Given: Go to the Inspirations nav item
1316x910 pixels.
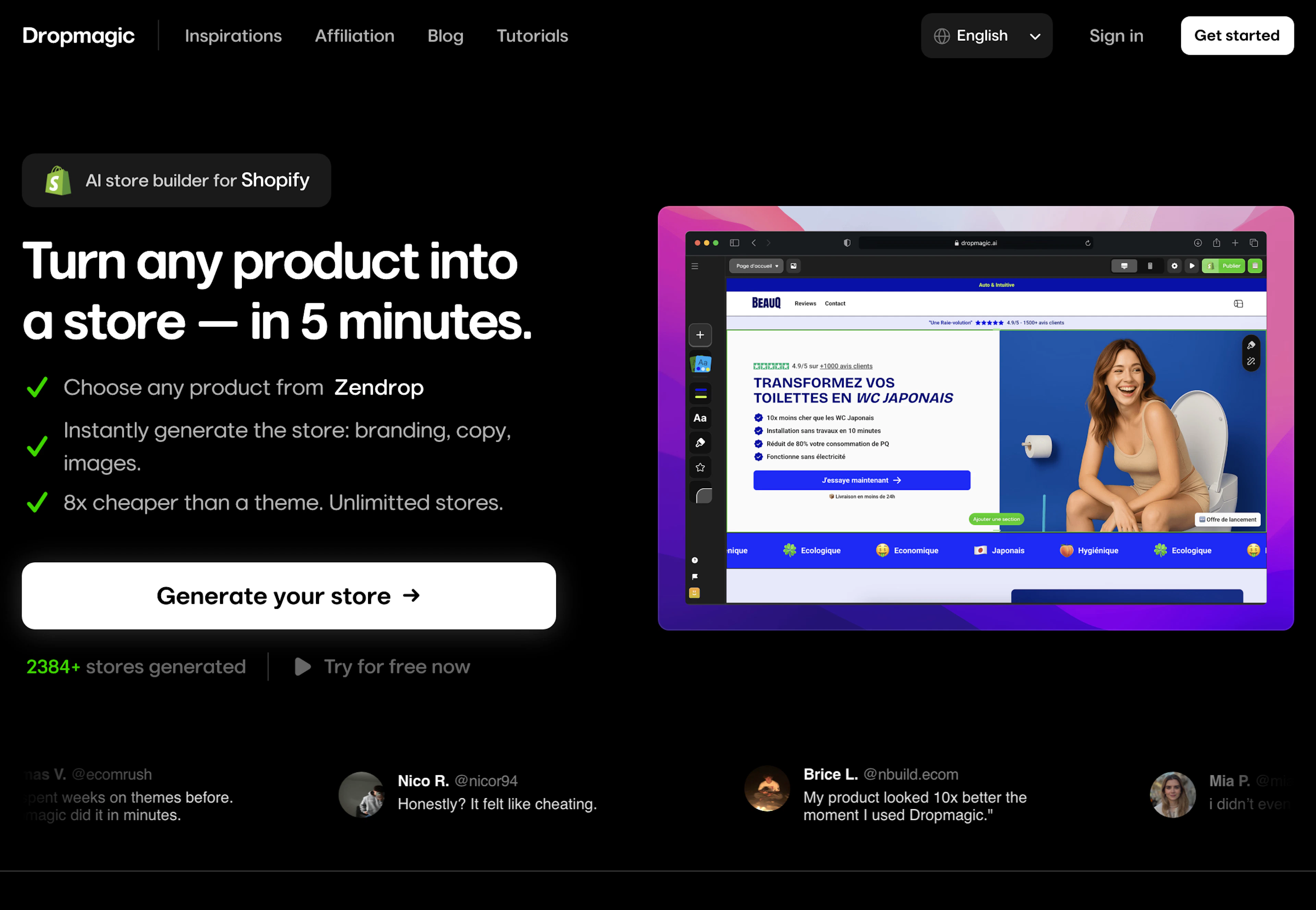Looking at the screenshot, I should tap(233, 36).
